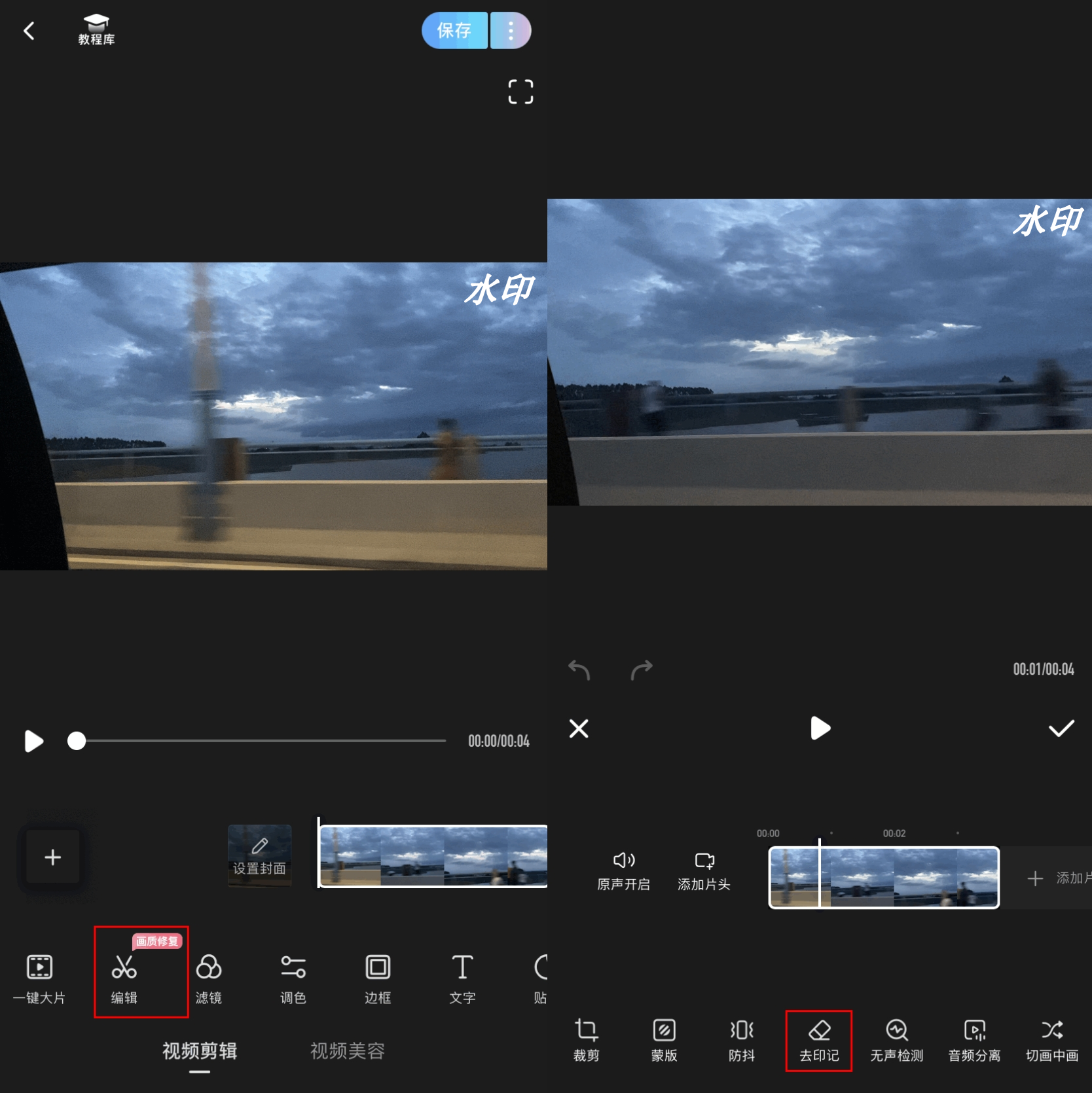Enter fullscreen preview mode
Viewport: 1092px width, 1093px height.
pos(520,92)
